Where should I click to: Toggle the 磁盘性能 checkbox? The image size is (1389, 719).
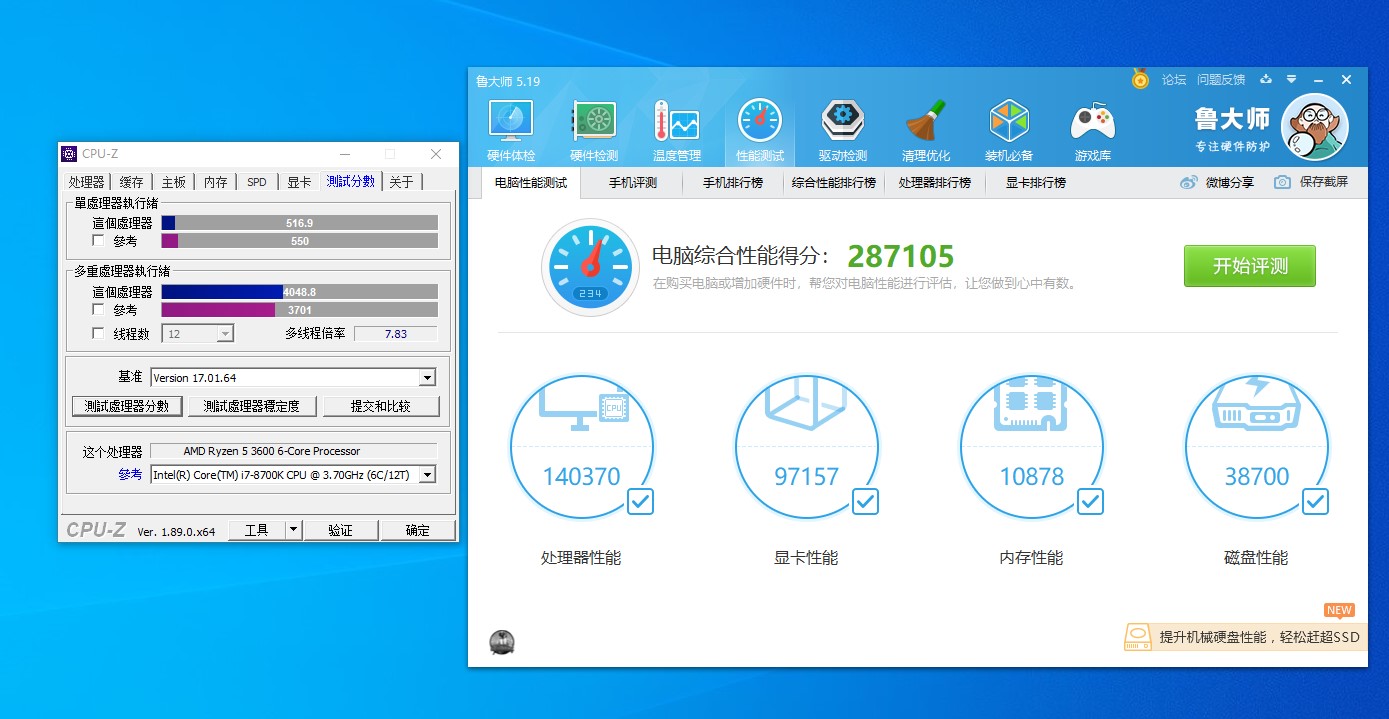[1315, 501]
